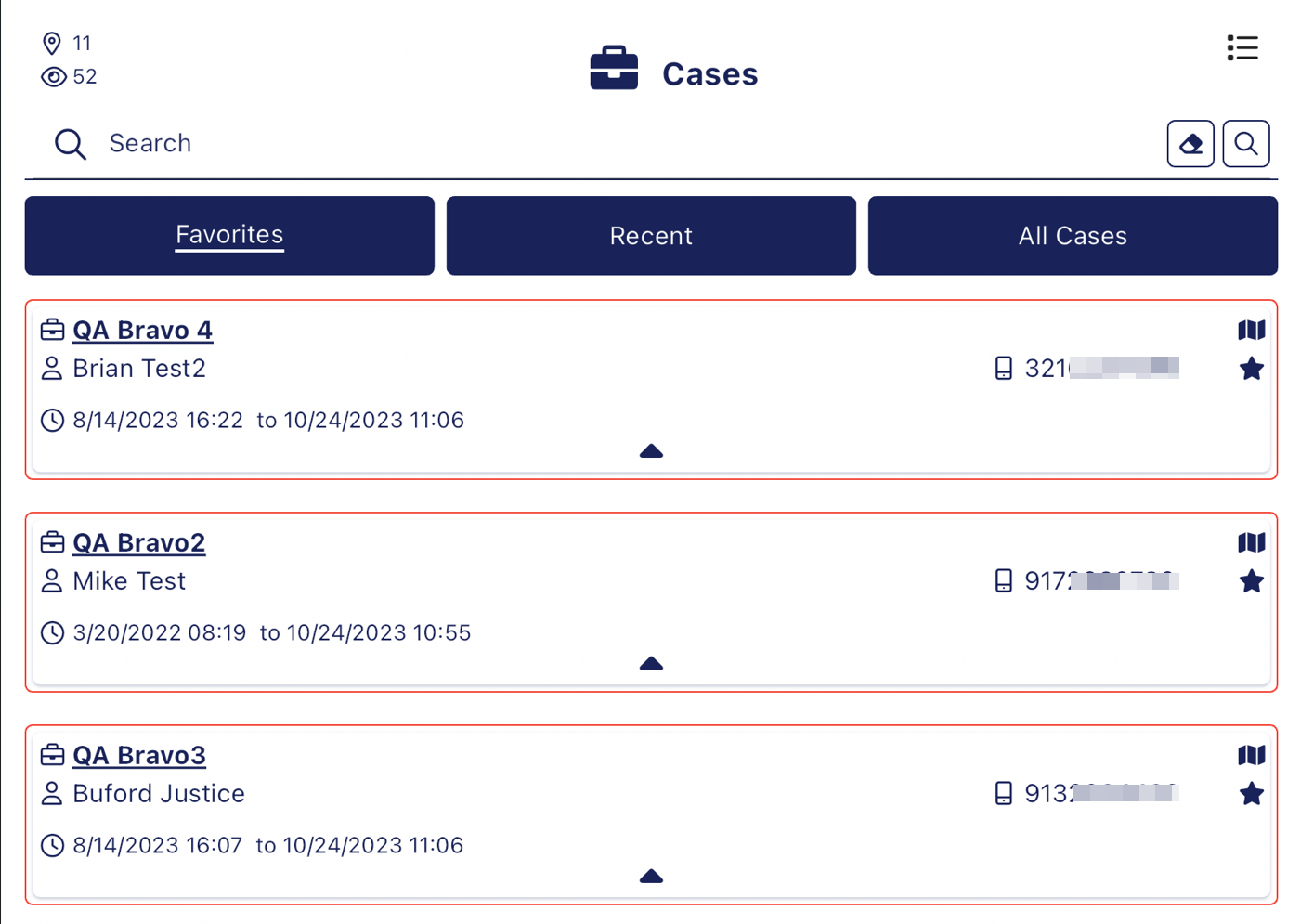The width and height of the screenshot is (1301, 924).
Task: Collapse the QA Bravo 4 card
Action: (651, 451)
